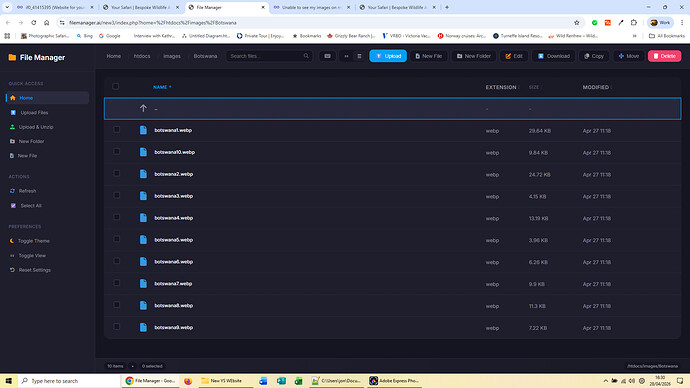
Task: Click file icon of botswana10.webp
Action: click(x=143, y=152)
